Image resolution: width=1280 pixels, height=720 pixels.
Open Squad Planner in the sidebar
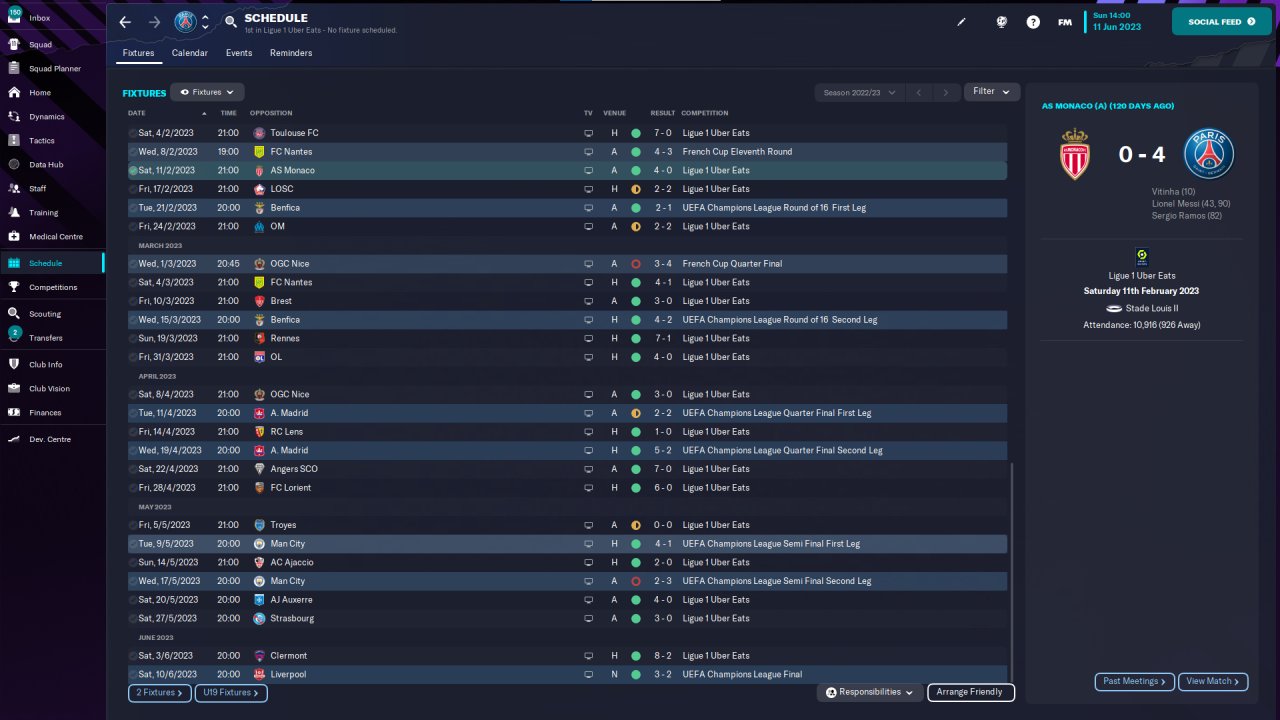coord(55,68)
